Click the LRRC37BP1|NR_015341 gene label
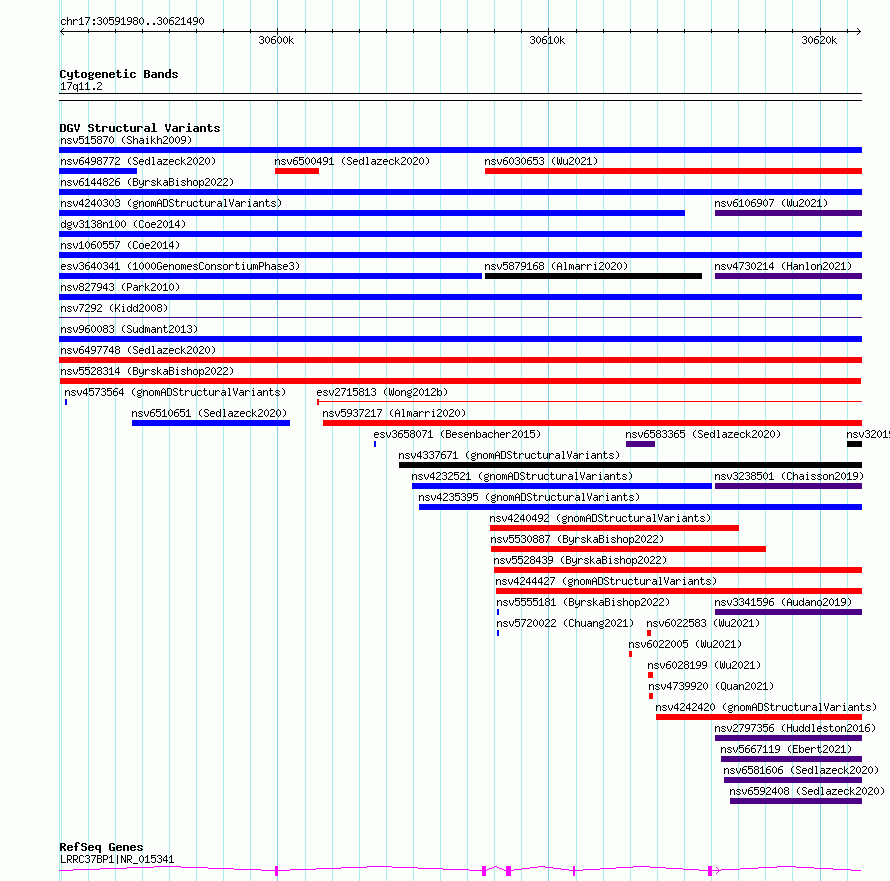890x881 pixels. [x=117, y=859]
